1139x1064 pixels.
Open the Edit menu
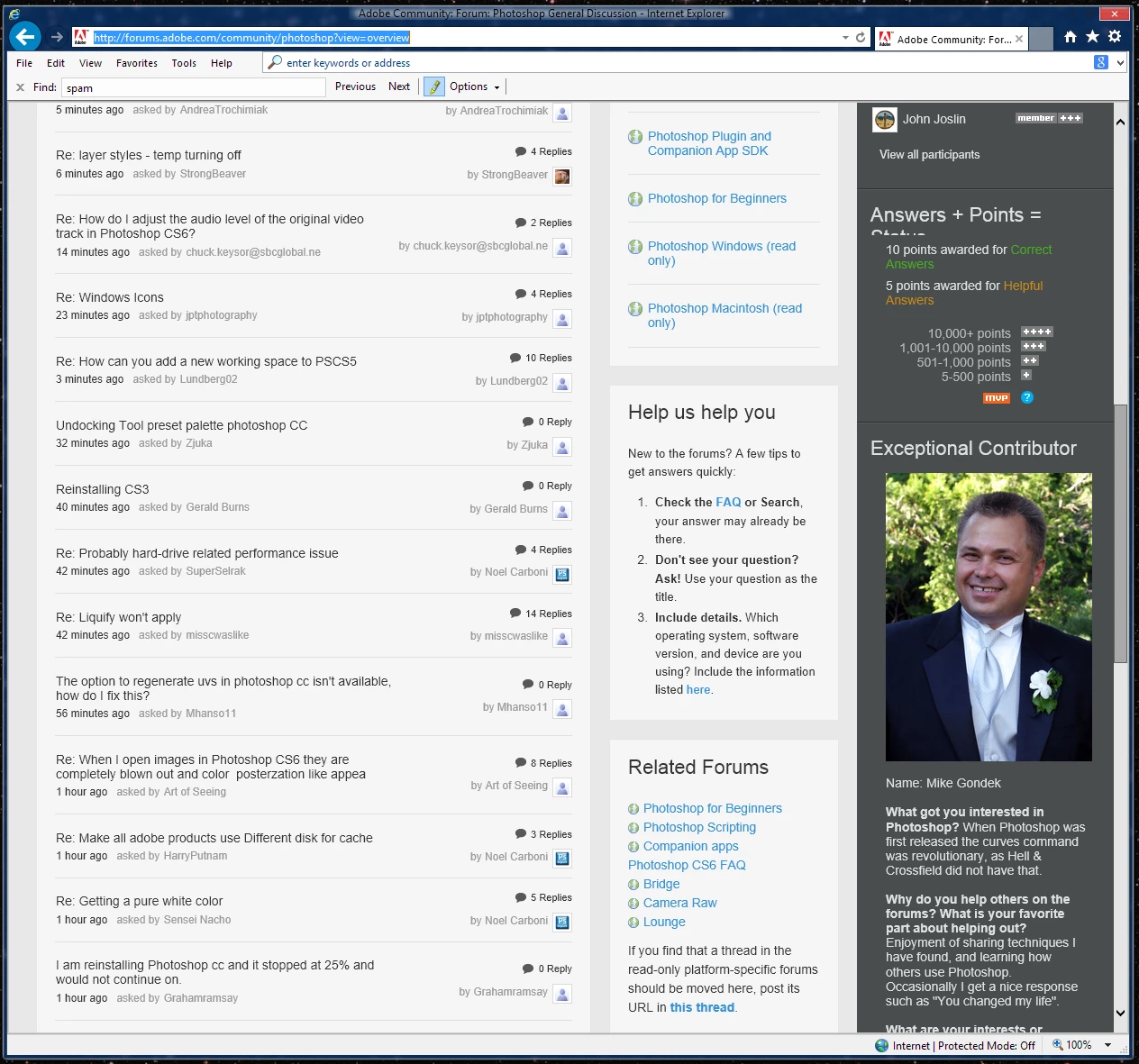(56, 63)
